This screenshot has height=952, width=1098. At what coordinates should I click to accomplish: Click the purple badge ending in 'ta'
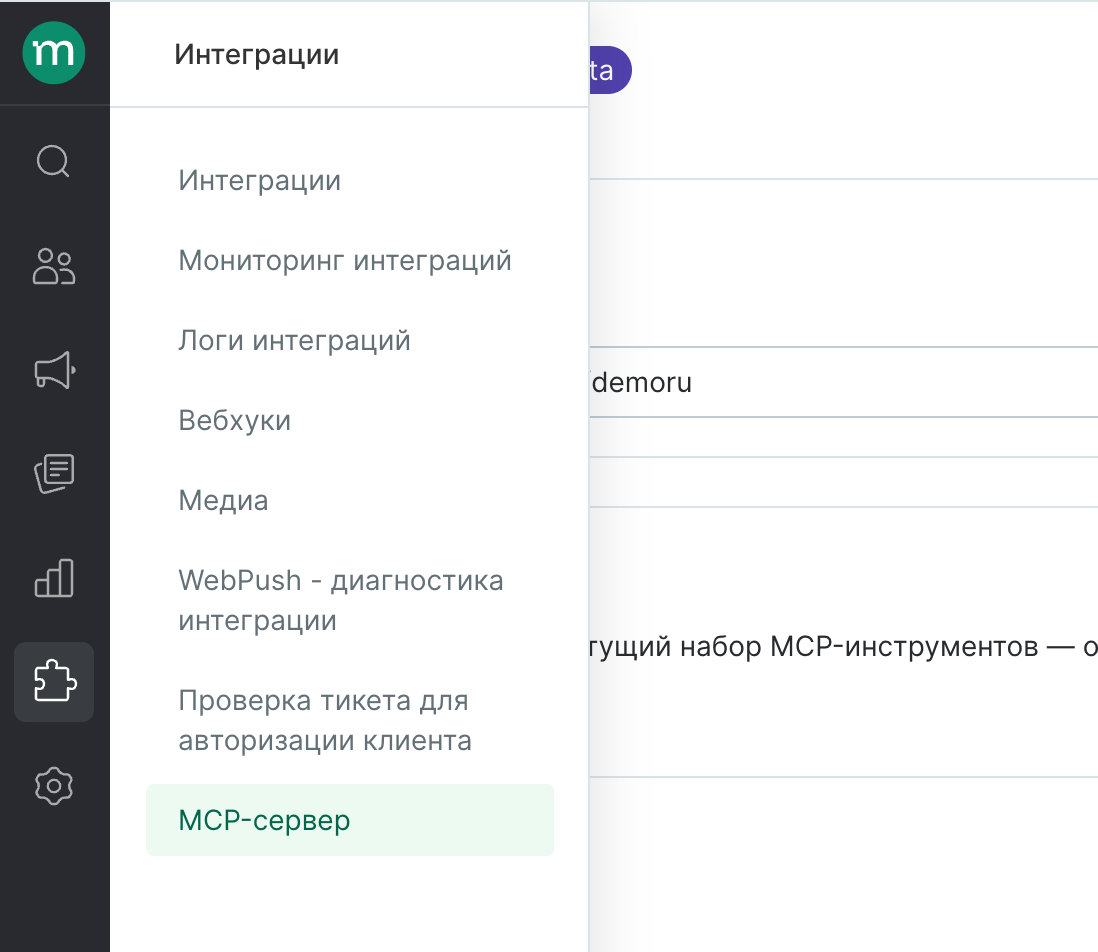pyautogui.click(x=610, y=70)
